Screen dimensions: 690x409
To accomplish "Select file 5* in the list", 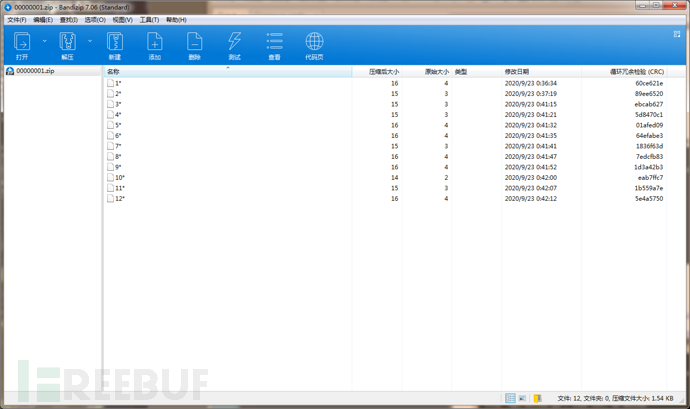I will (118, 125).
